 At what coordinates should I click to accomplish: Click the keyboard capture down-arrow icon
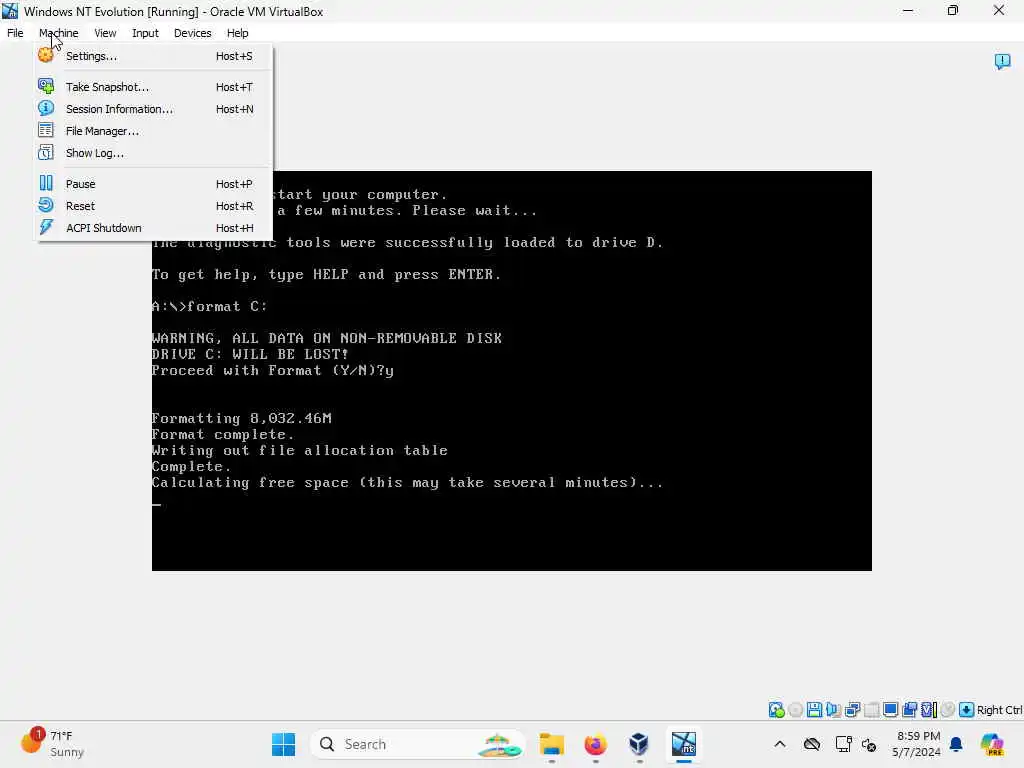[967, 709]
